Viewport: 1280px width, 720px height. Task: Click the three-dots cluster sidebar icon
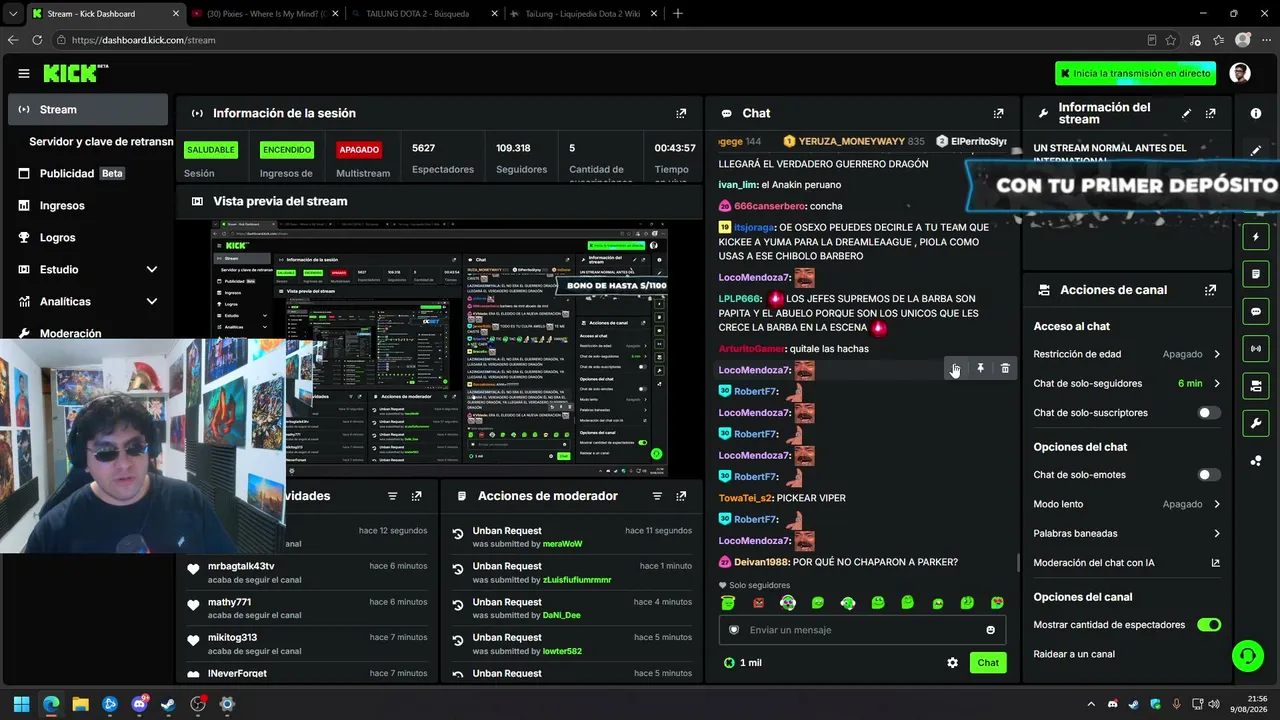tap(1256, 460)
